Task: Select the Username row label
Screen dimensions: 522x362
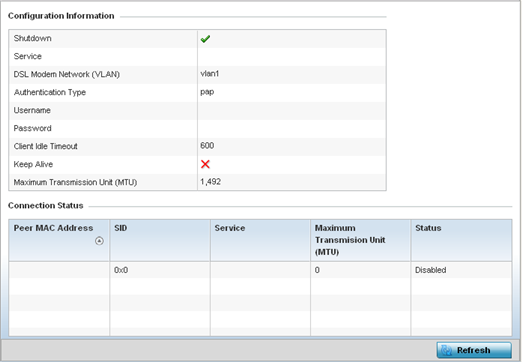Action: coord(32,110)
